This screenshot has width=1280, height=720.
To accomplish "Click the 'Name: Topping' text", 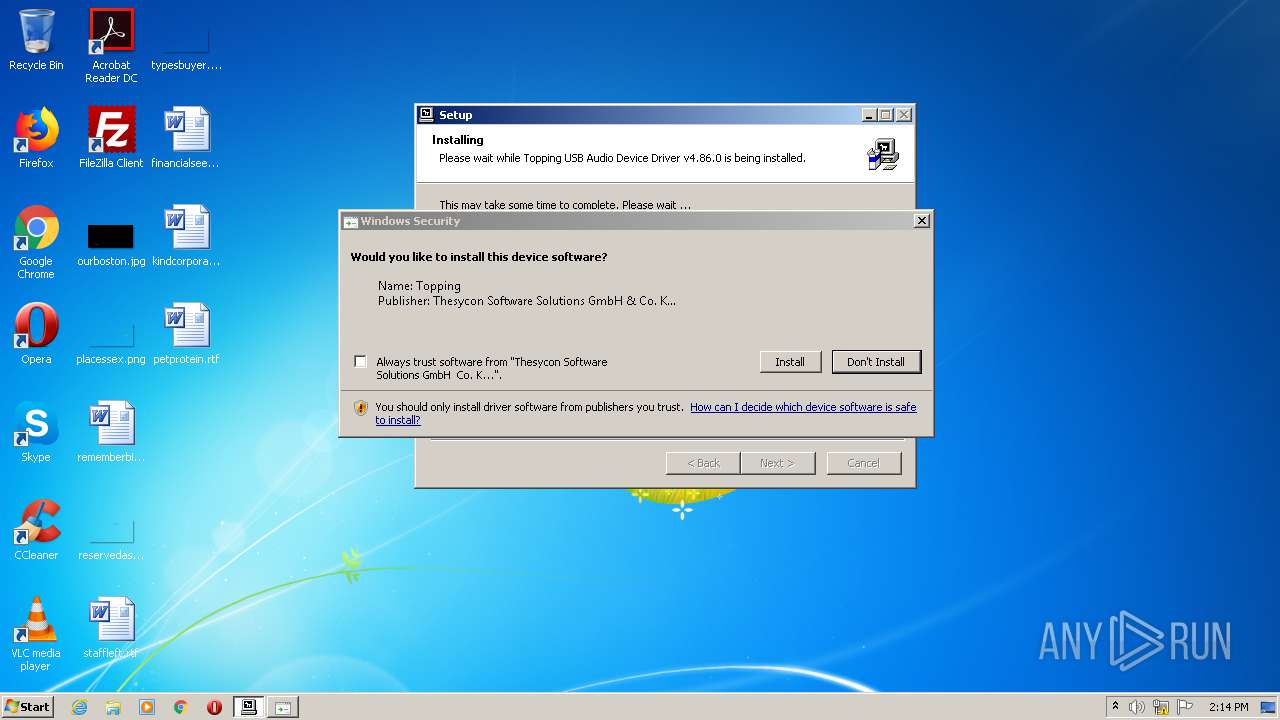I will click(x=419, y=286).
